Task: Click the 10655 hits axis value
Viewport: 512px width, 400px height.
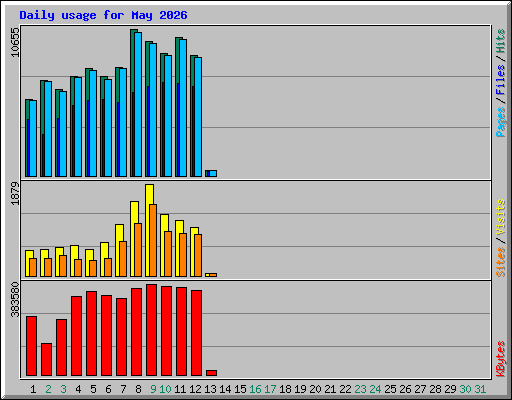Action: [15, 42]
